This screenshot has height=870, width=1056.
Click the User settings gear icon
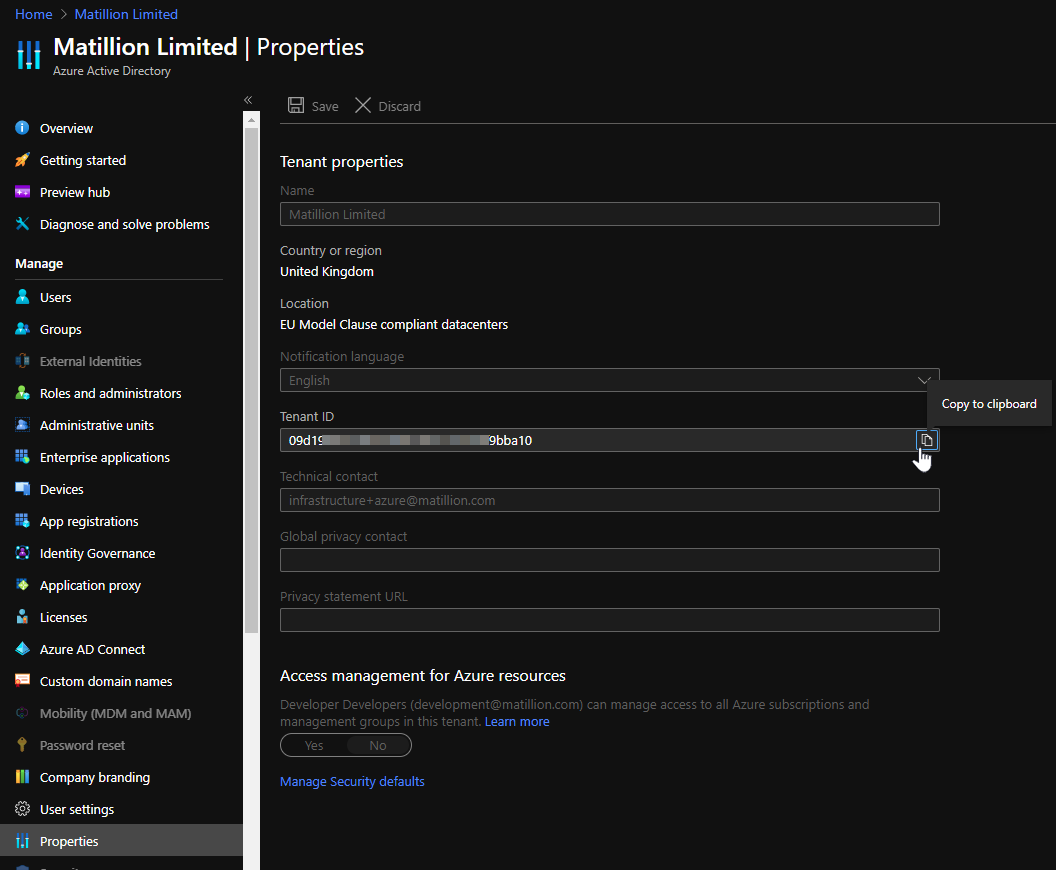(22, 809)
